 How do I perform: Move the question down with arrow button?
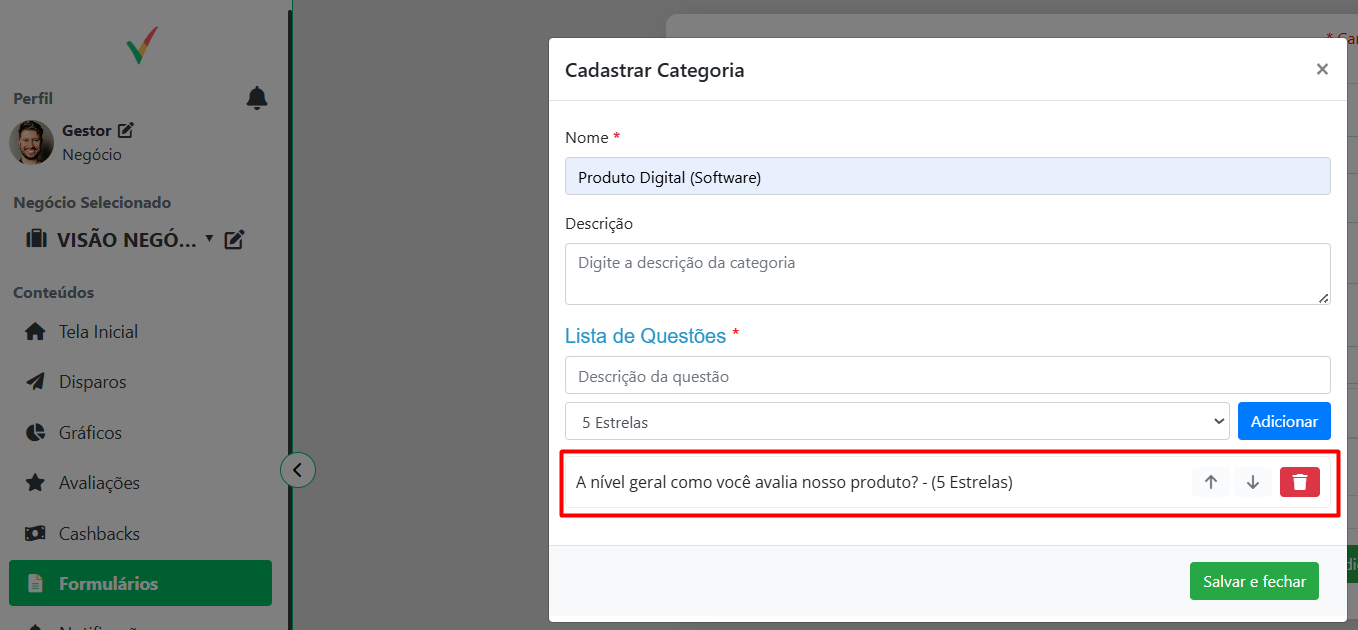point(1253,482)
